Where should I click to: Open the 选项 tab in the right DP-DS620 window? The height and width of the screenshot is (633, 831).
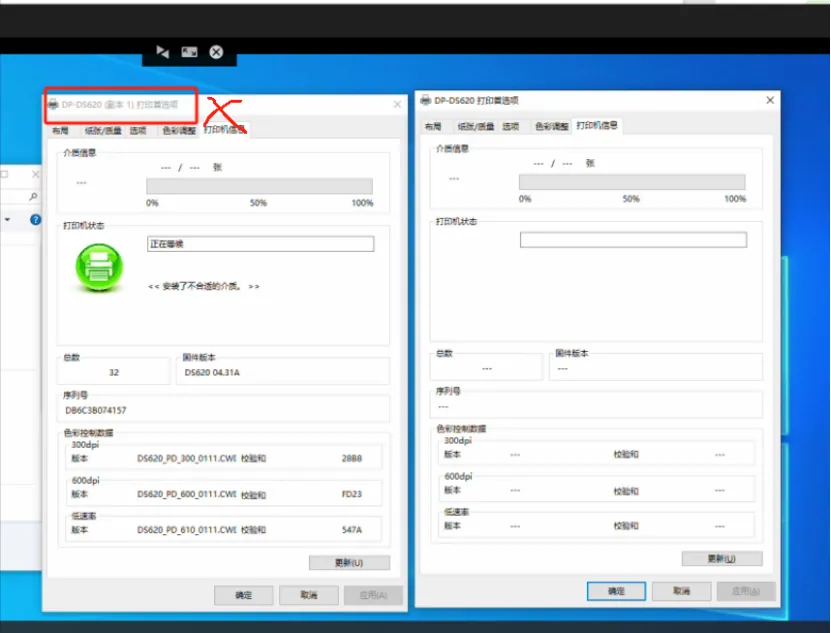pos(510,126)
